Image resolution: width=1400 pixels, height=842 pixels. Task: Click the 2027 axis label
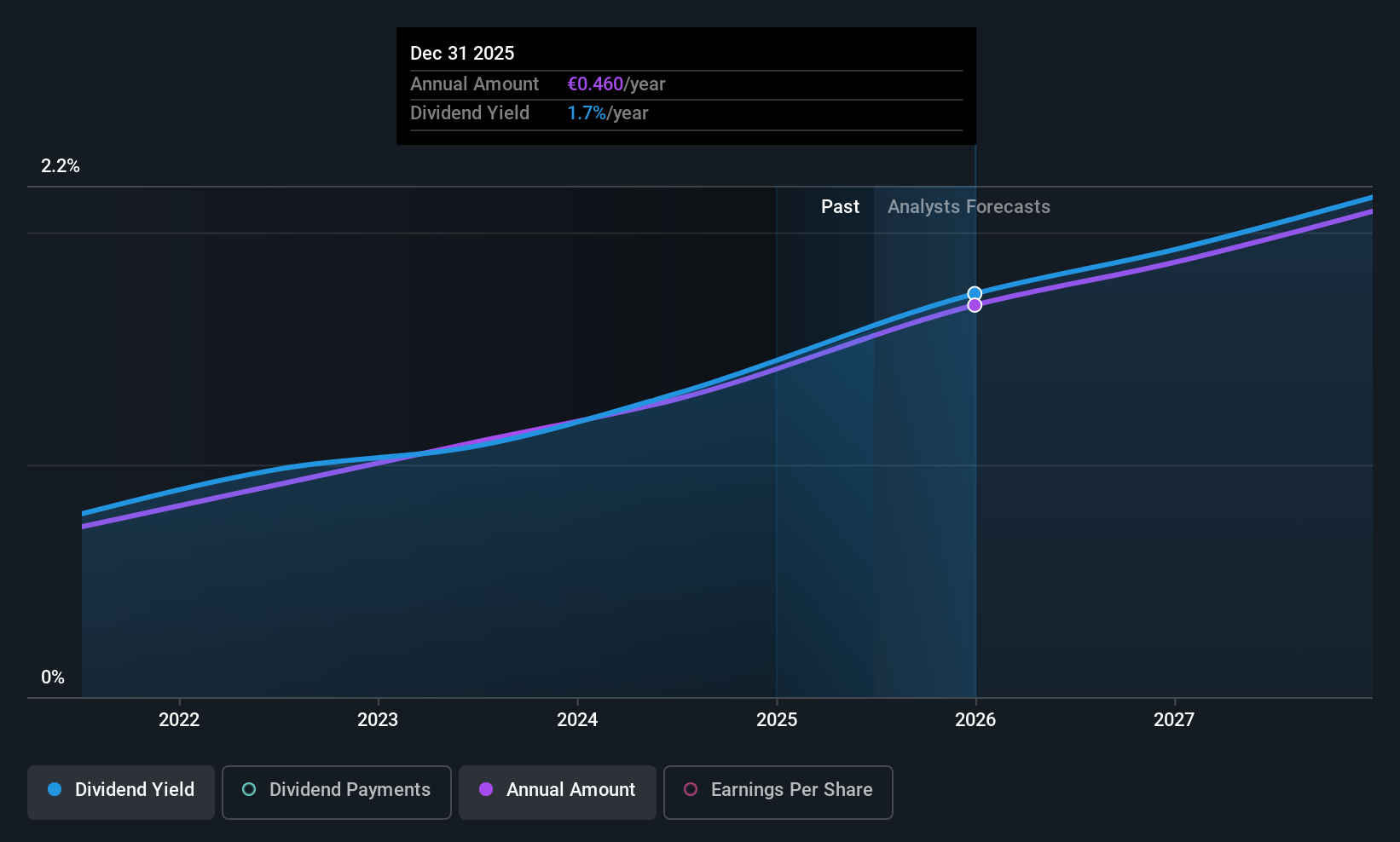click(x=1174, y=719)
